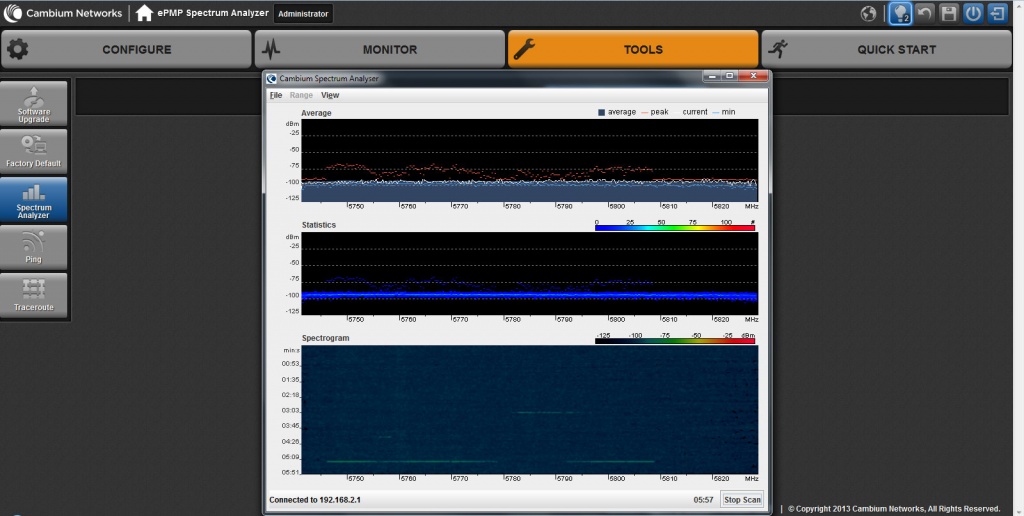Open Software Upgrade in the sidebar
1024x516 pixels.
pyautogui.click(x=34, y=104)
